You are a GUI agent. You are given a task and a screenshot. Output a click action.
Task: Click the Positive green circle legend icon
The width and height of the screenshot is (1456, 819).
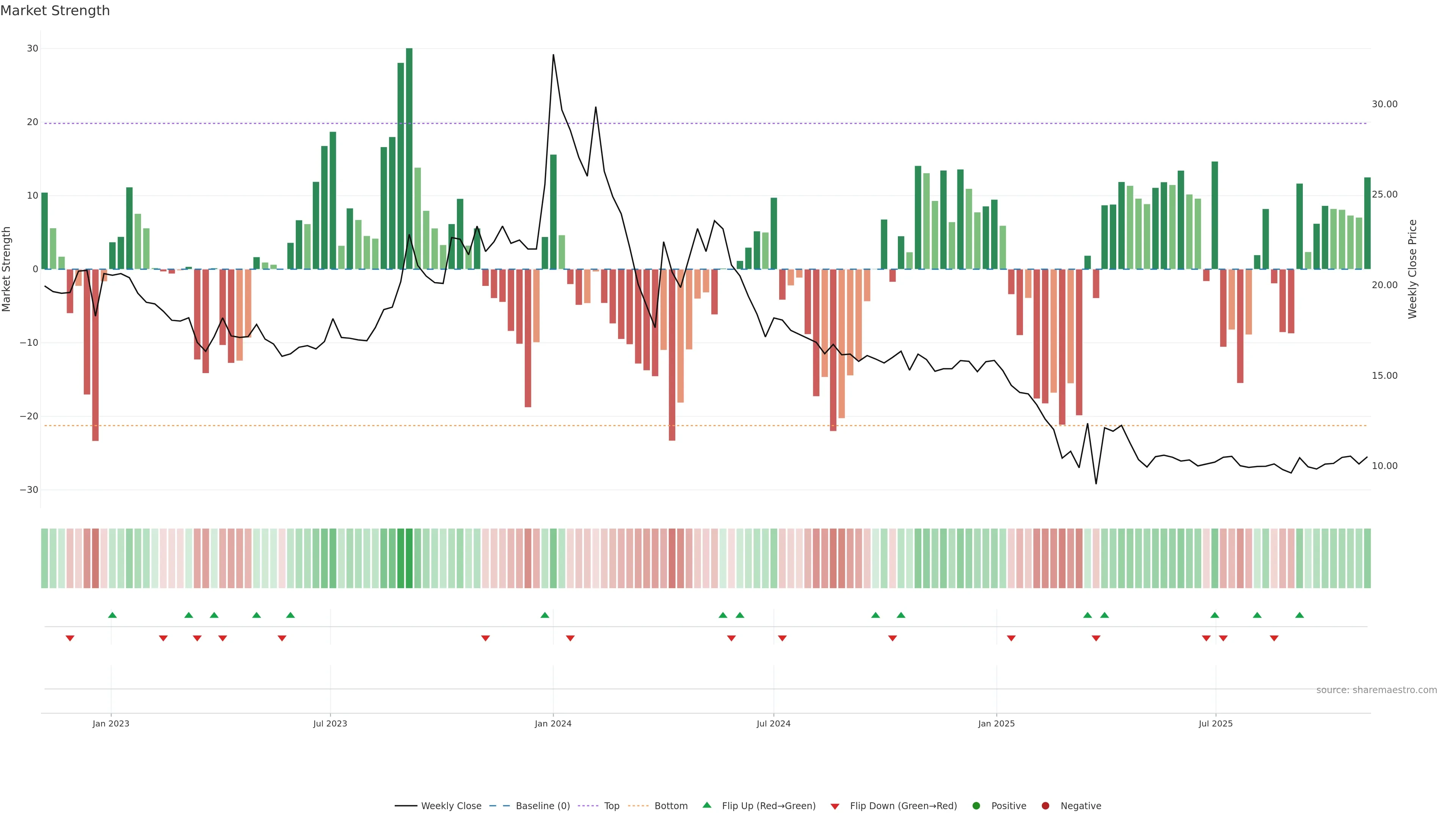pos(976,806)
